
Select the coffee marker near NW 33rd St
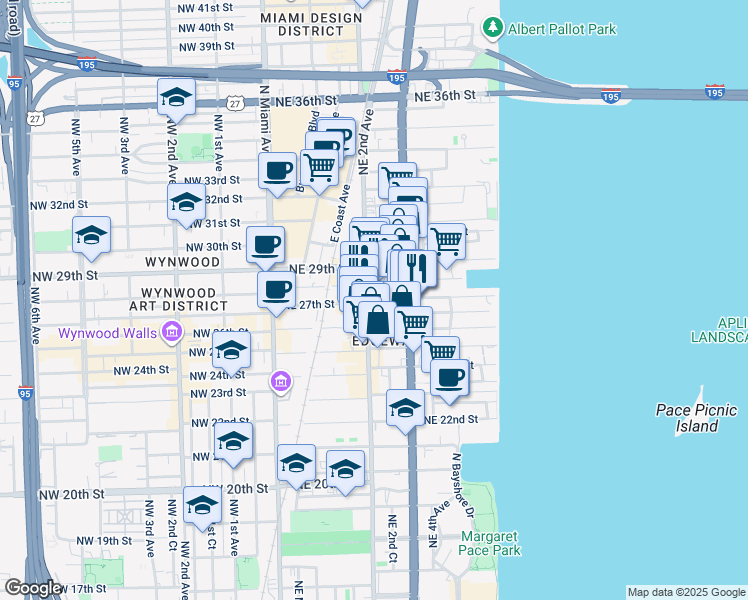(x=277, y=168)
